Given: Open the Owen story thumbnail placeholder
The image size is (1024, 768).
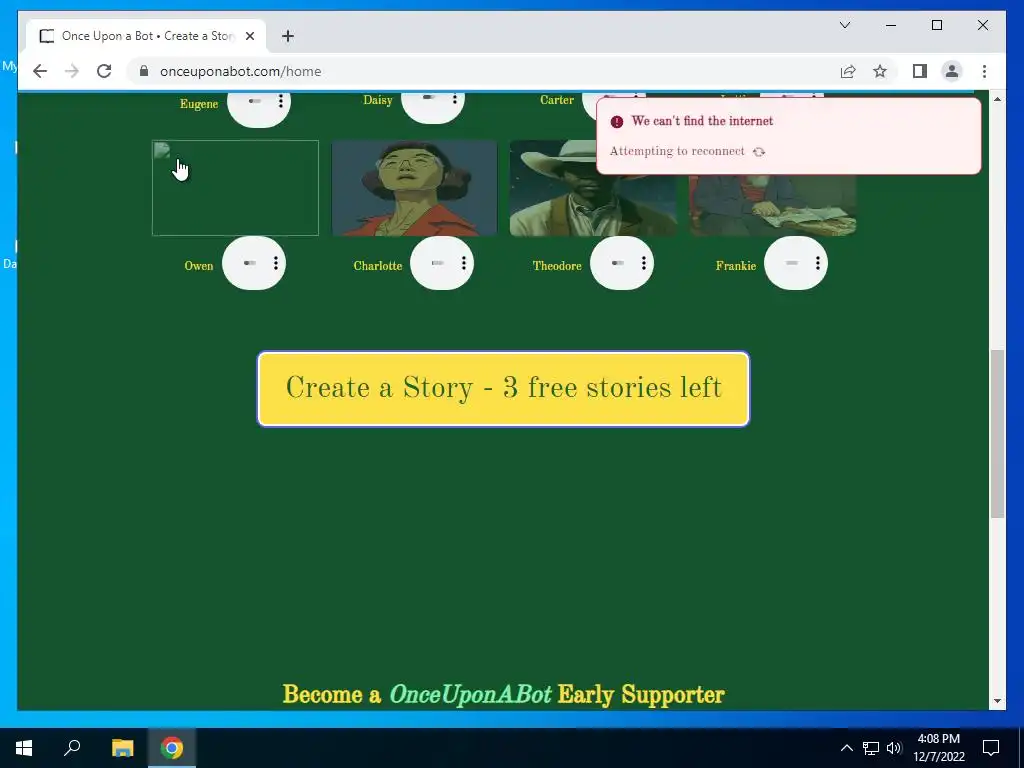Looking at the screenshot, I should 236,187.
